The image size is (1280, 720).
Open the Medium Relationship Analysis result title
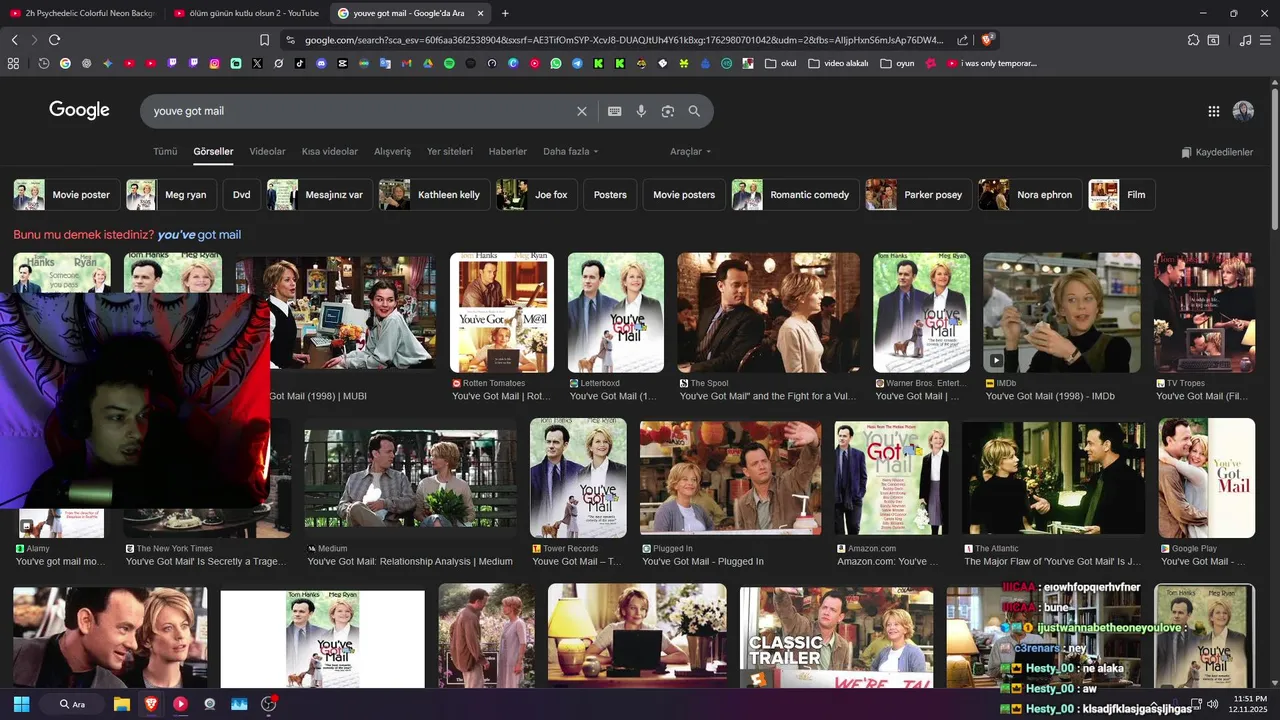(x=410, y=562)
